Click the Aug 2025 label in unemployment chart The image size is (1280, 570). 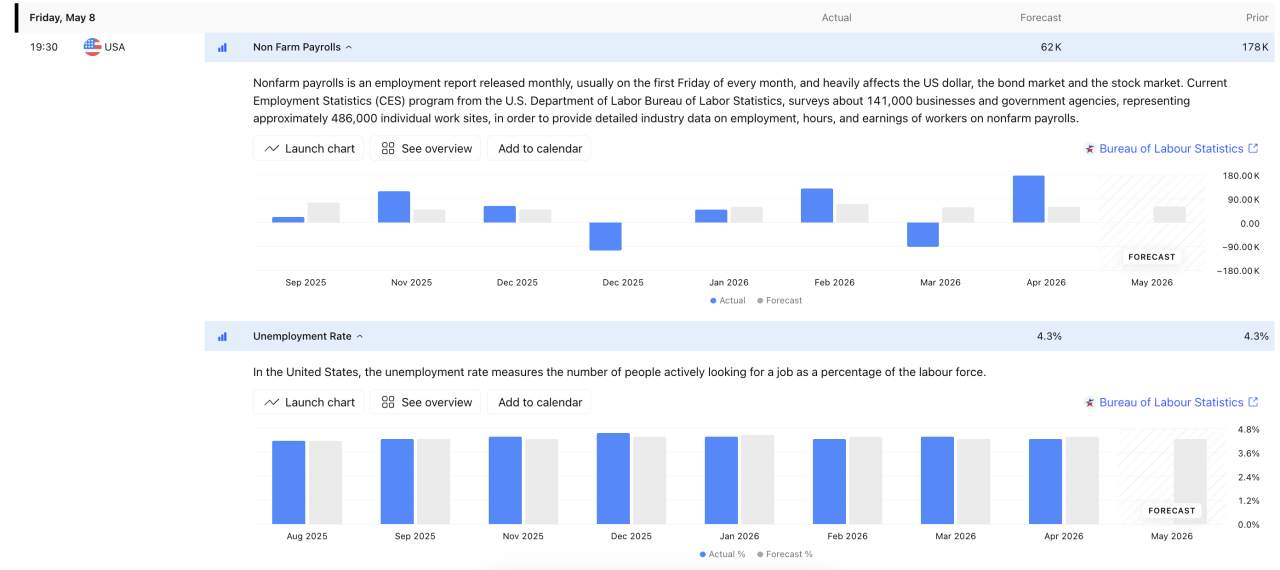pyautogui.click(x=307, y=536)
